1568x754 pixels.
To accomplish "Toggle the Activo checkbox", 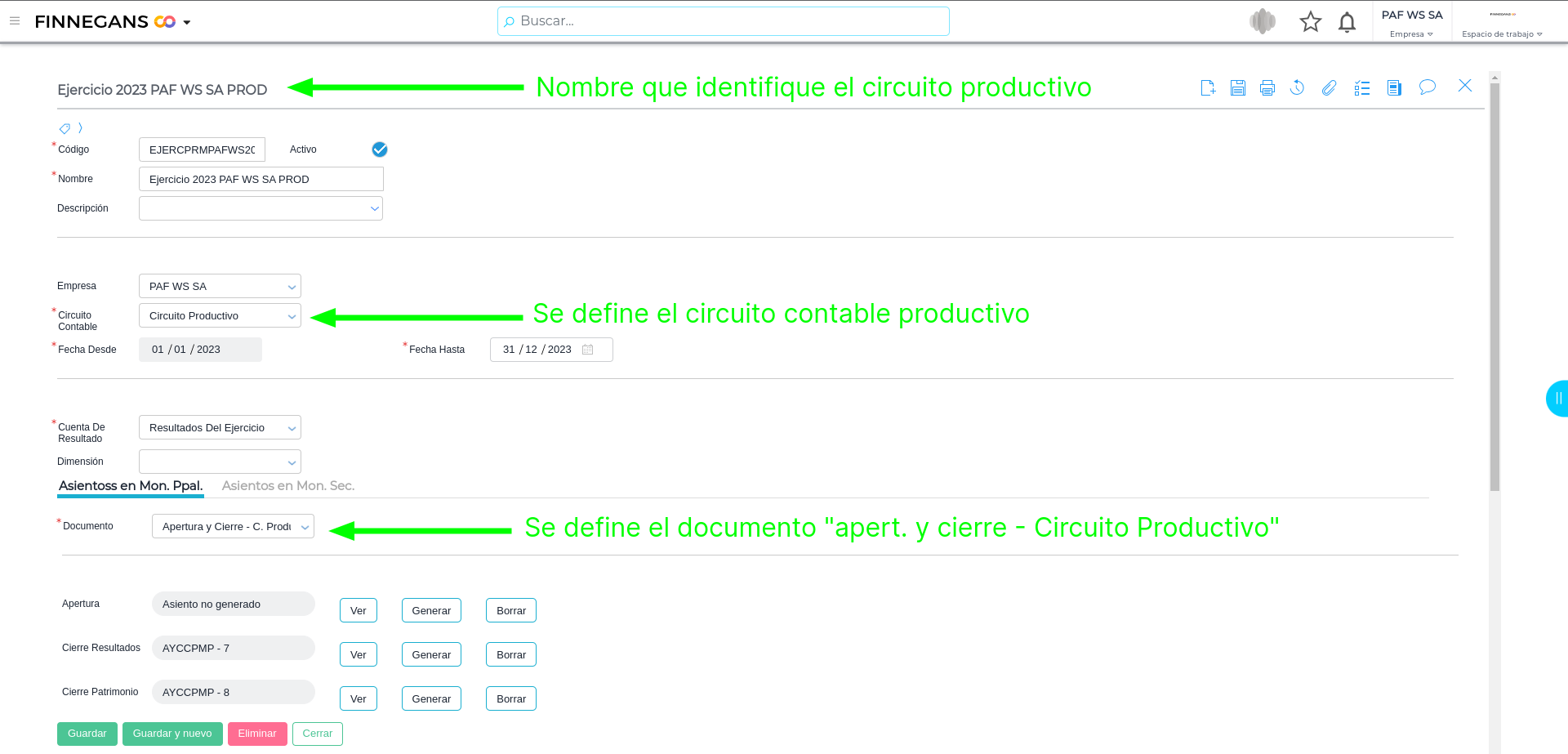I will point(380,149).
